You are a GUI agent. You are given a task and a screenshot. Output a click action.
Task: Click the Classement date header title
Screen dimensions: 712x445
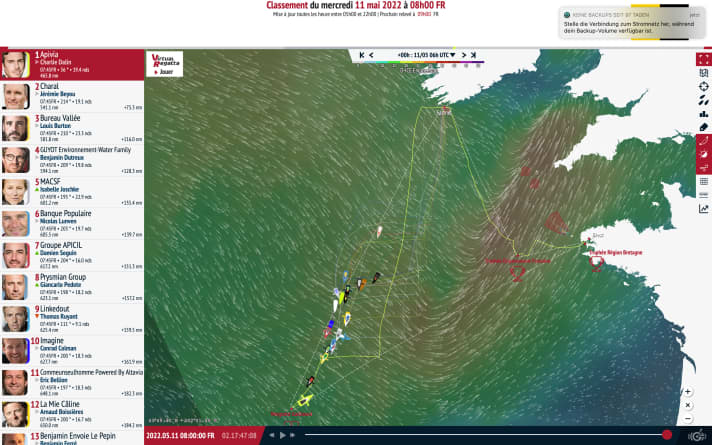click(x=356, y=5)
